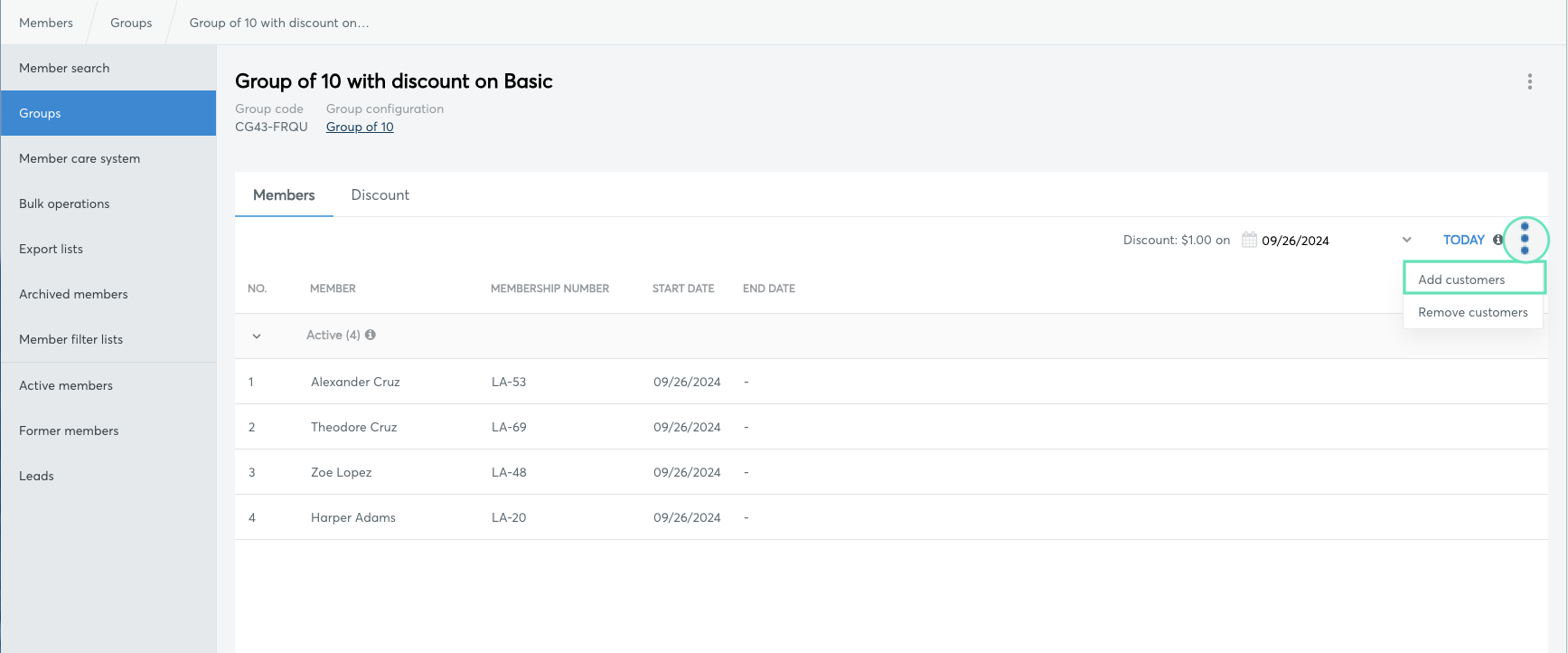
Task: Open Export lists in sidebar
Action: click(108, 249)
